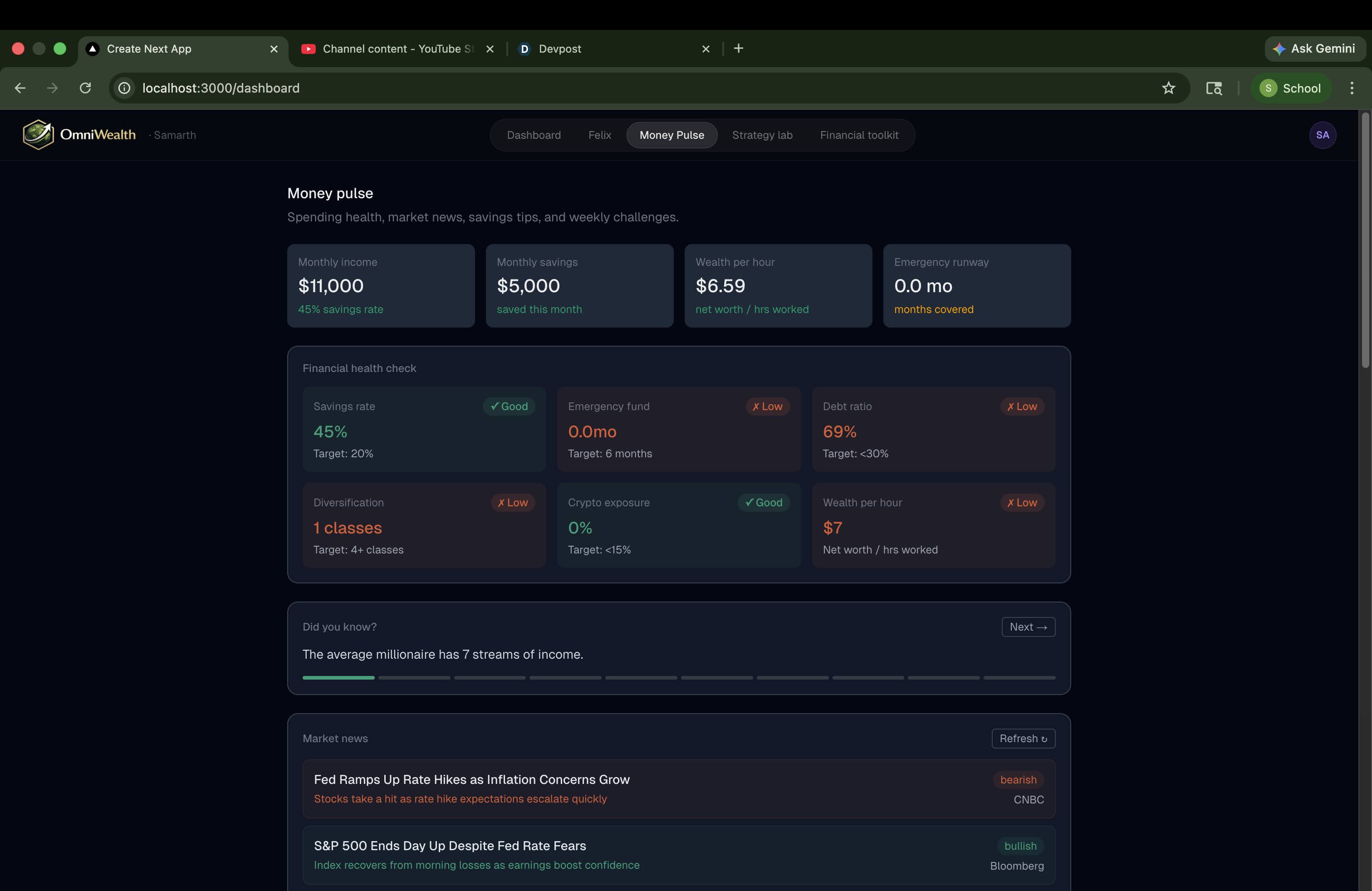
Task: Click the OmniWealth logo icon
Action: point(38,135)
